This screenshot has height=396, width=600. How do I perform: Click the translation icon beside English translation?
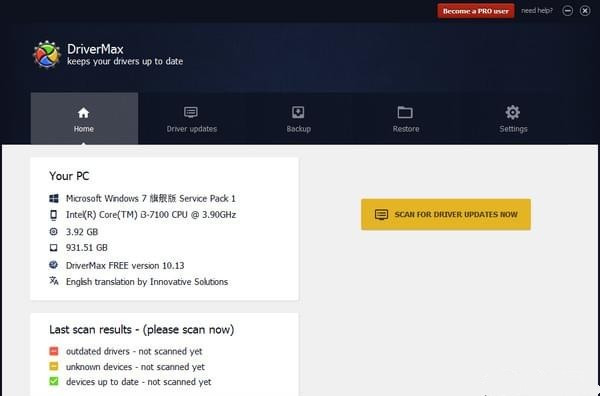[x=54, y=281]
